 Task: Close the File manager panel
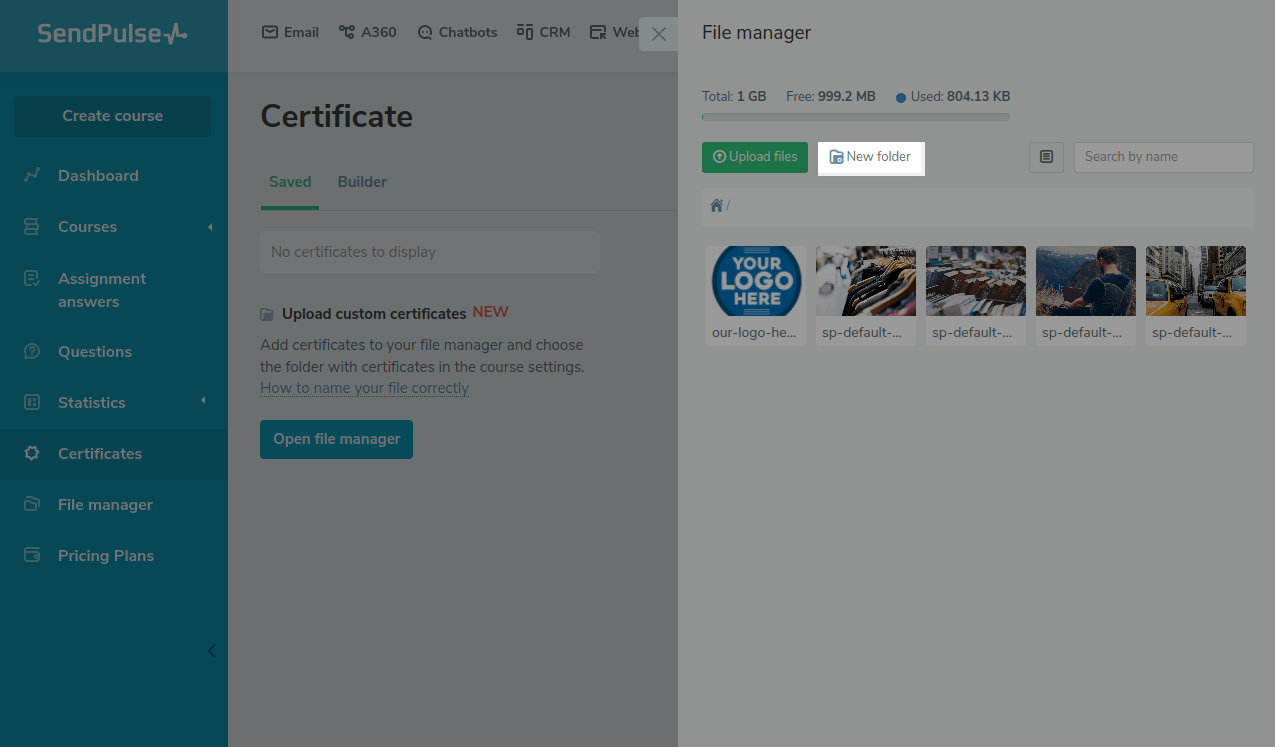coord(658,34)
